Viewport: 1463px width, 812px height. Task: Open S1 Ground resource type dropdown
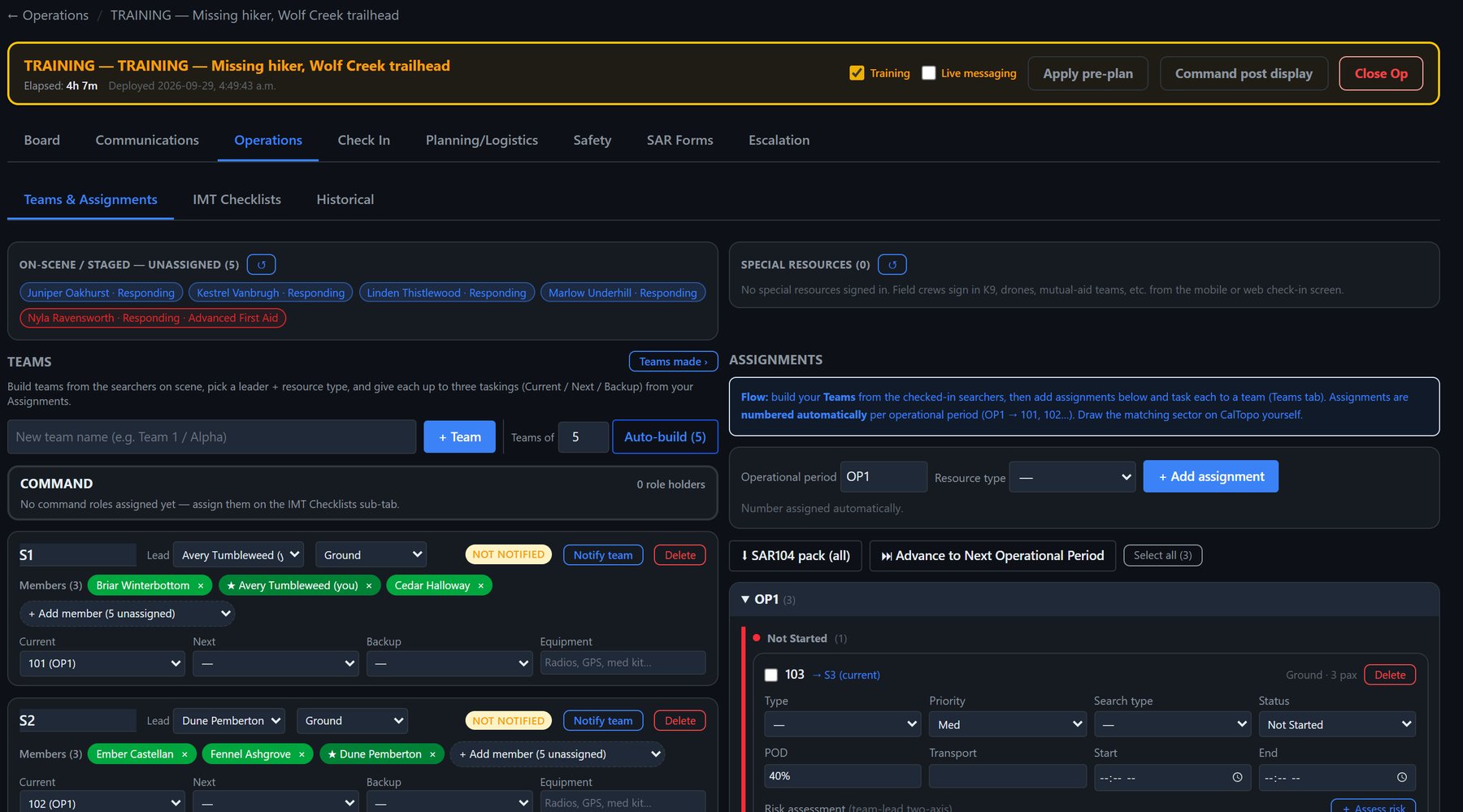(x=371, y=555)
